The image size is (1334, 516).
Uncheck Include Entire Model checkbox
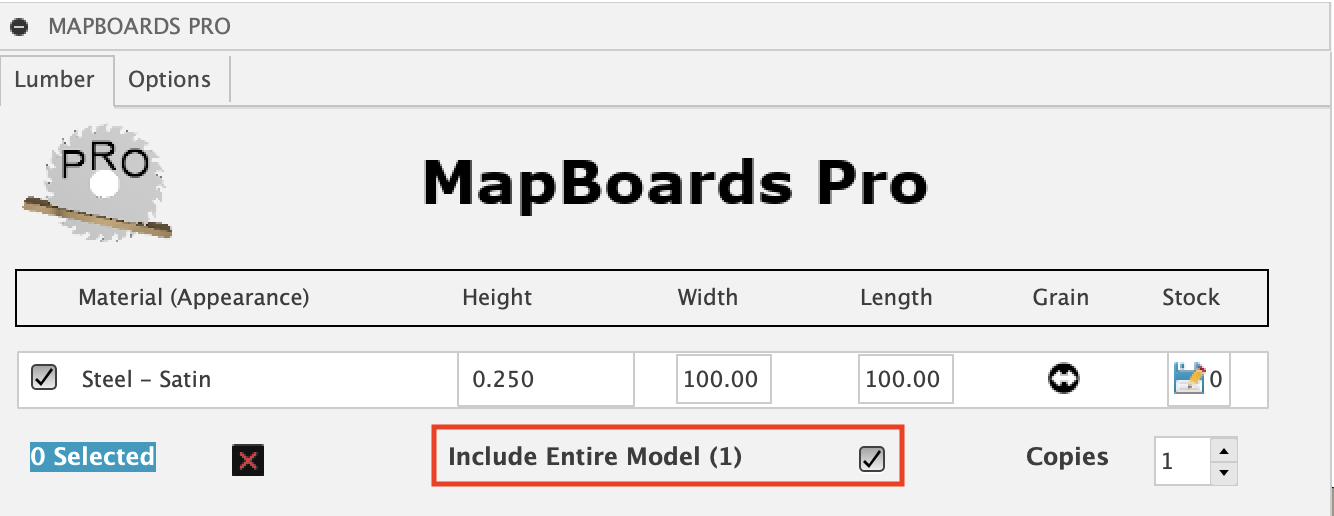872,458
